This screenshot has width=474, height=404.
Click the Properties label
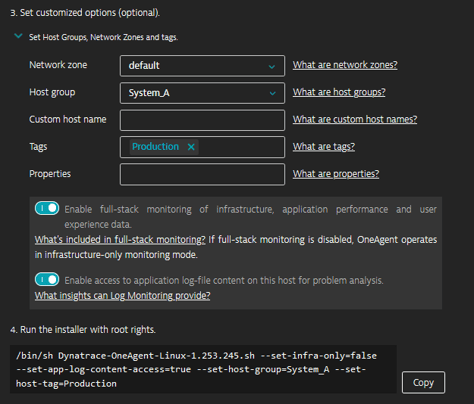click(x=50, y=174)
